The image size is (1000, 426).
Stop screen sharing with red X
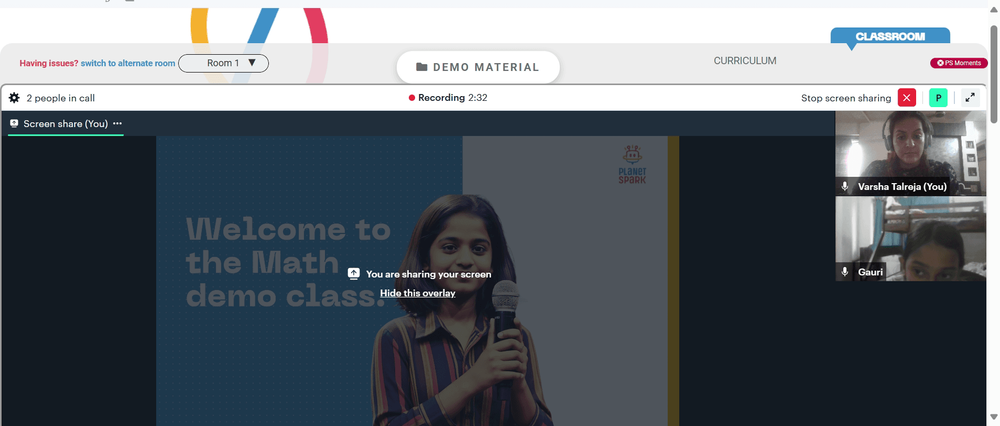[906, 98]
